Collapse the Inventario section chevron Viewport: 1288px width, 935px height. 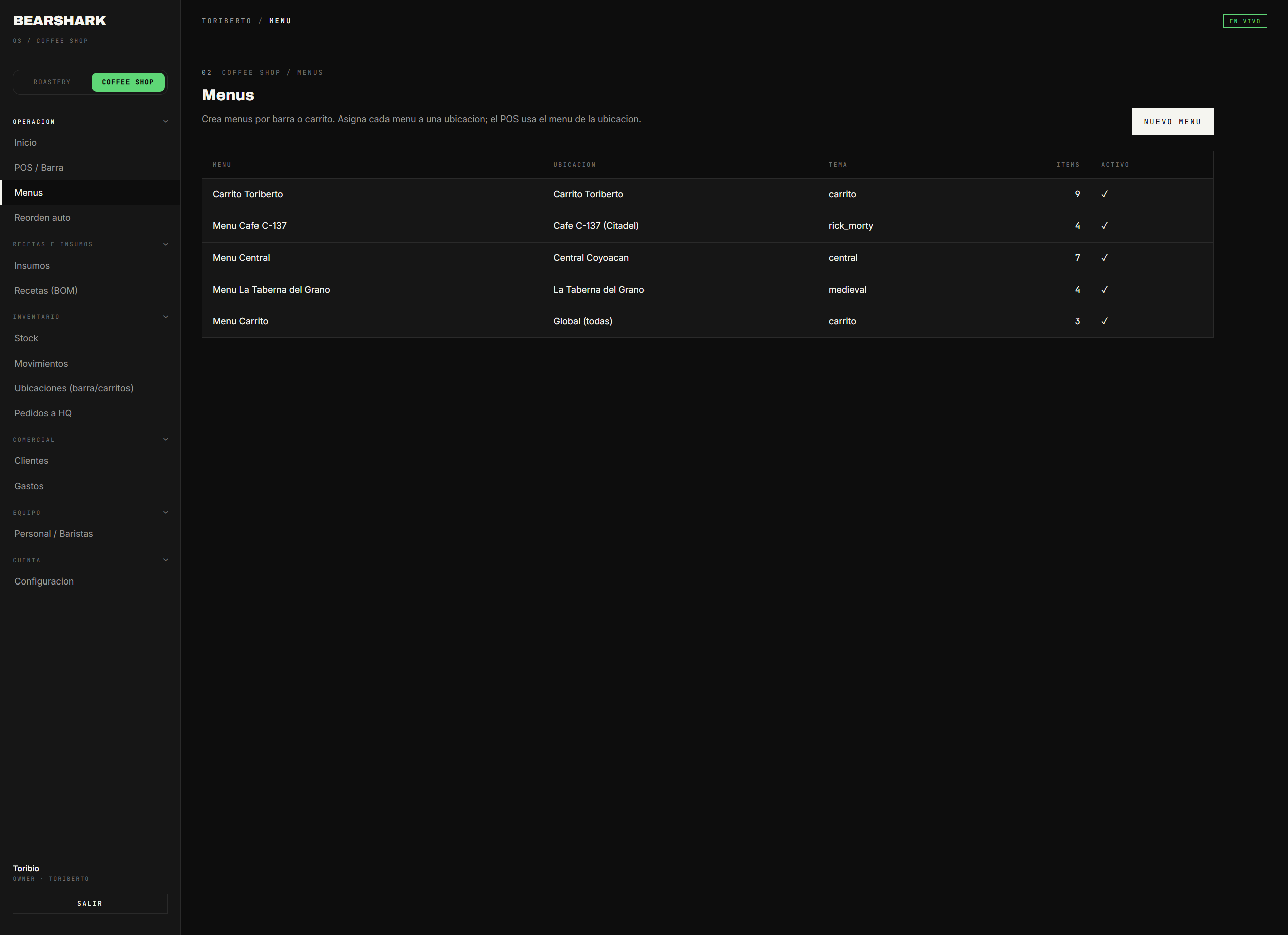pos(166,317)
